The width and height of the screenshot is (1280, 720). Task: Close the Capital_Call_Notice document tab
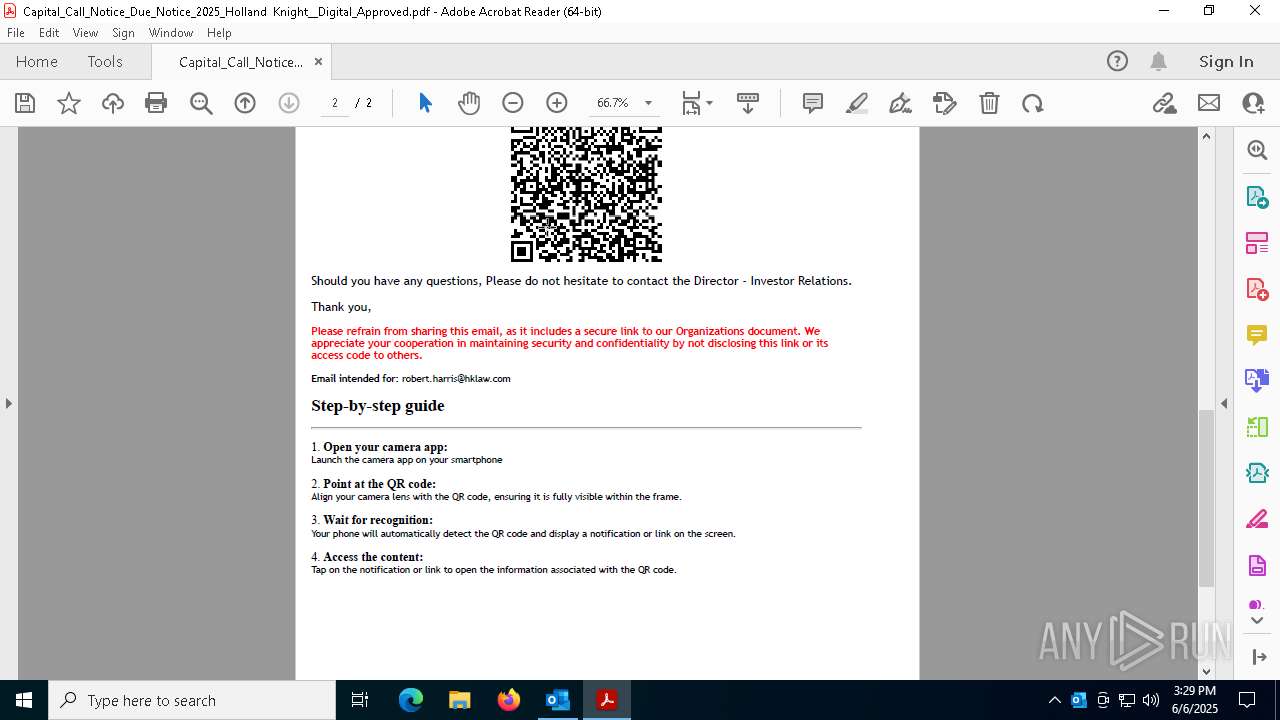coord(318,61)
